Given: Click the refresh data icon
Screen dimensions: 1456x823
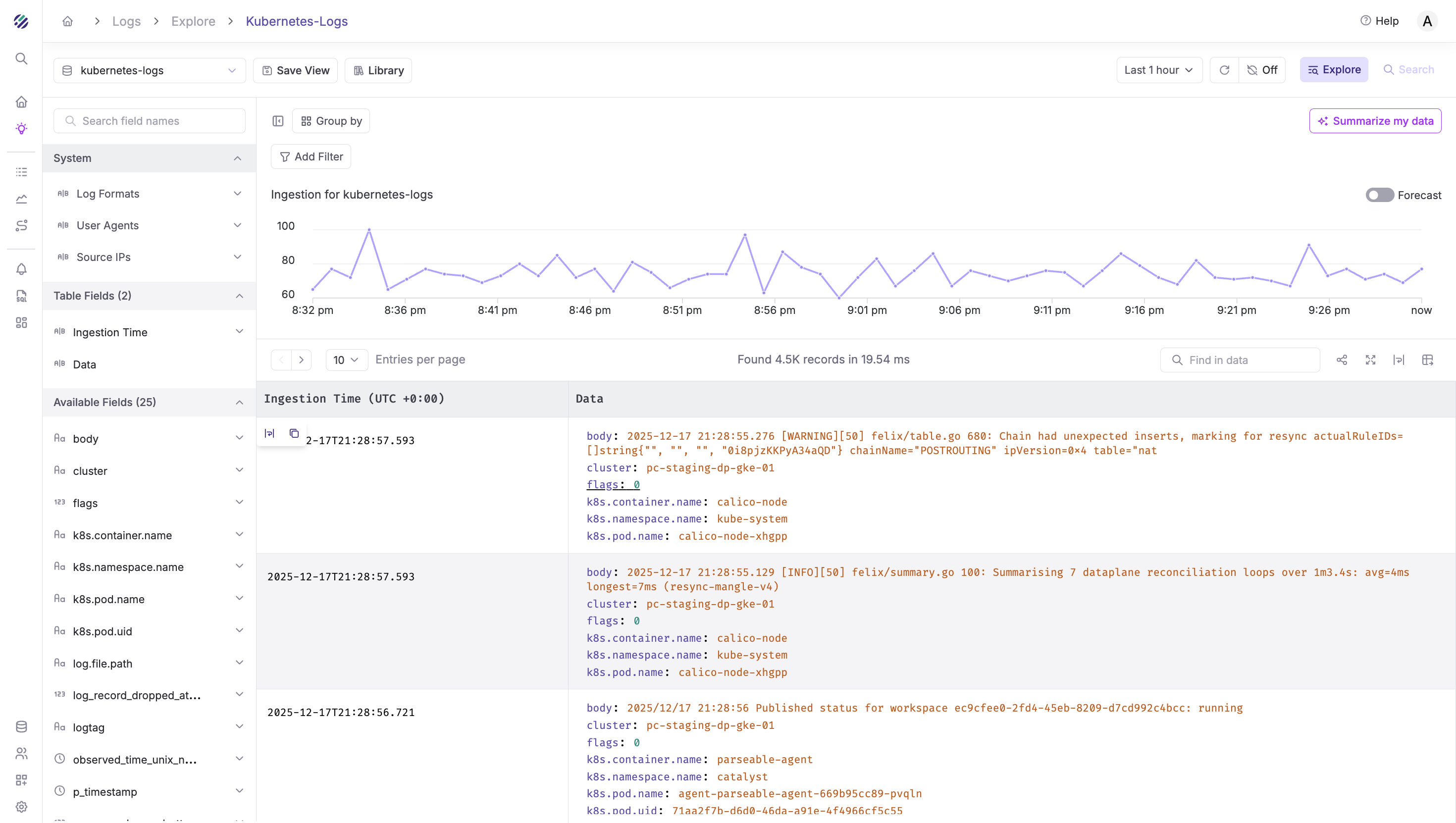Looking at the screenshot, I should 1224,70.
